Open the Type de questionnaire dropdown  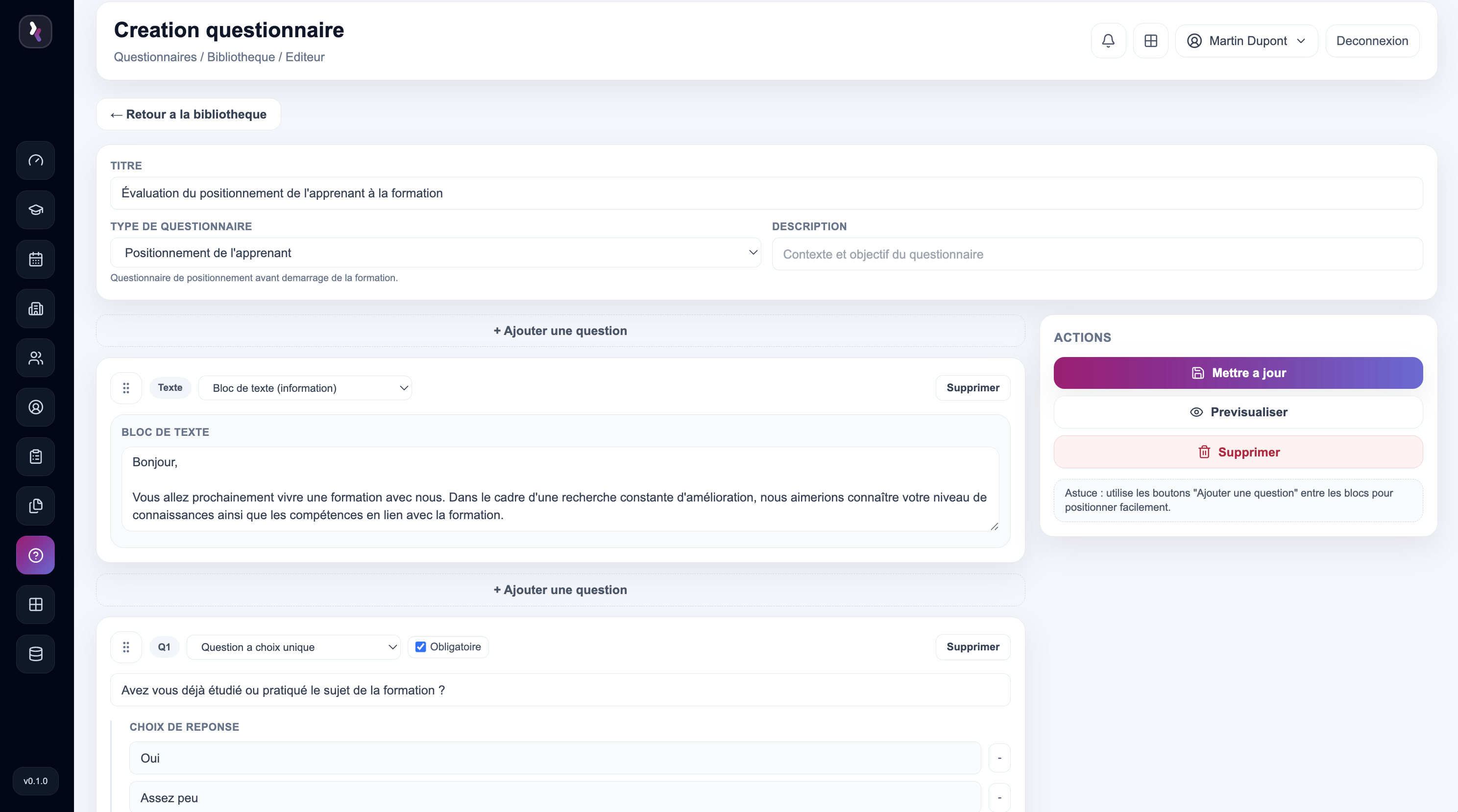tap(435, 252)
